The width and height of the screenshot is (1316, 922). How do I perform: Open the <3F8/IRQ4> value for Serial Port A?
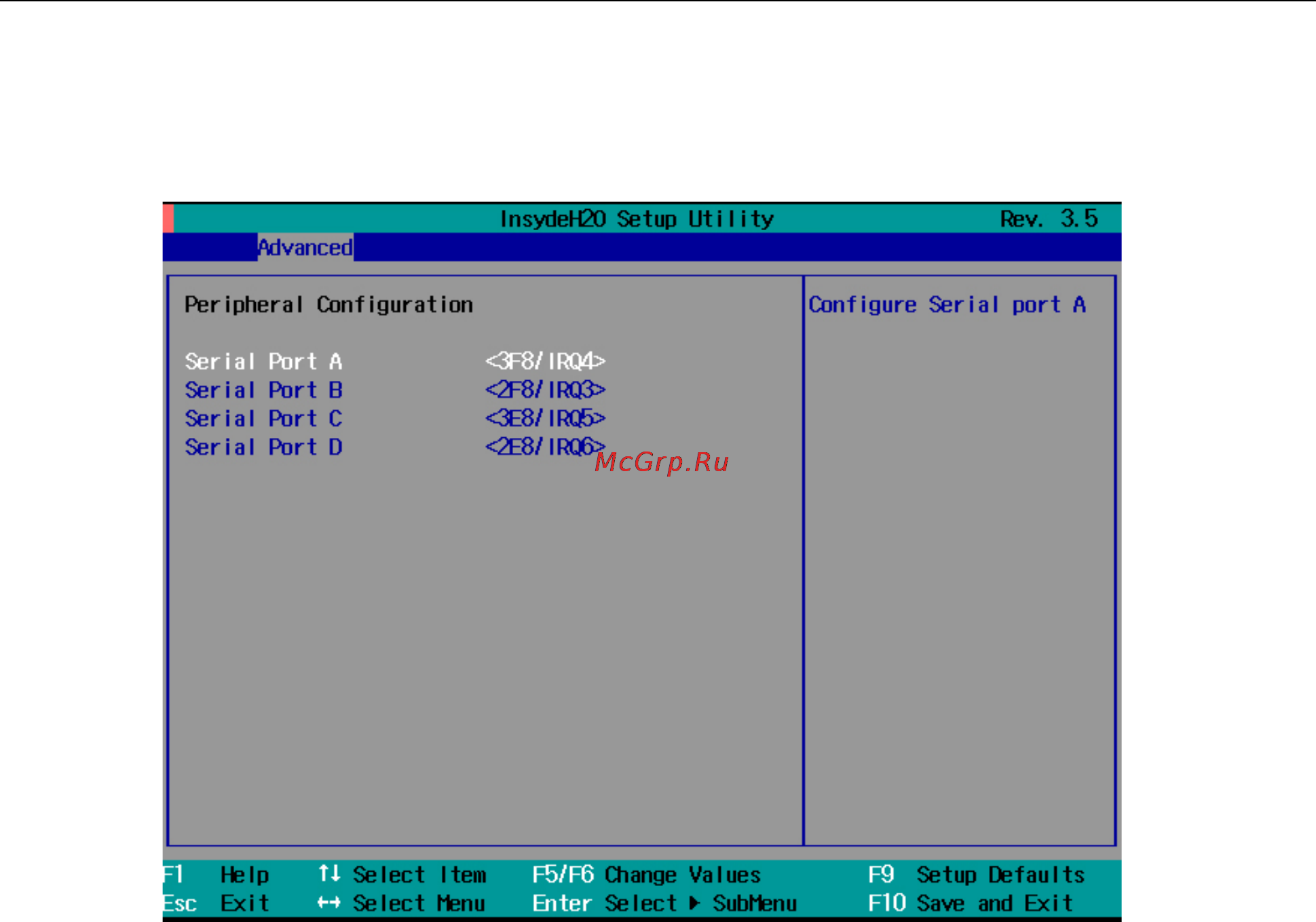click(x=545, y=361)
